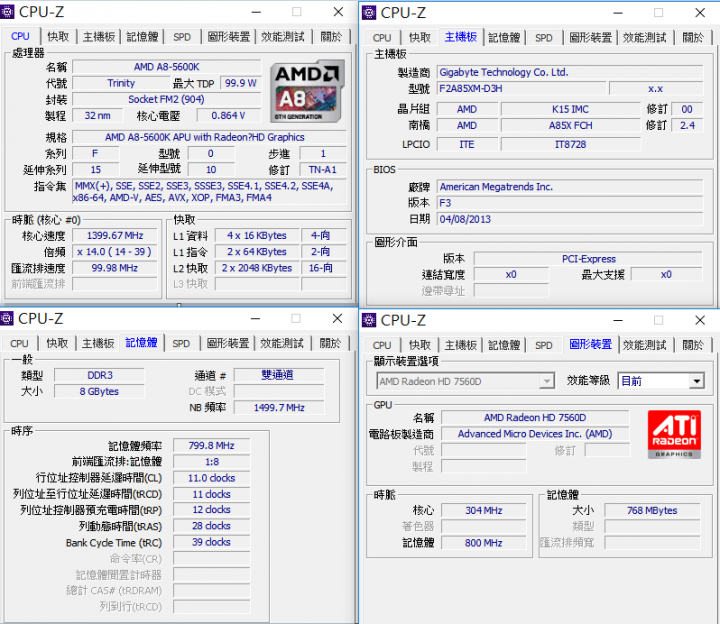Image resolution: width=720 pixels, height=624 pixels.
Task: Close the CPU tab CPU-Z window
Action: click(x=338, y=12)
